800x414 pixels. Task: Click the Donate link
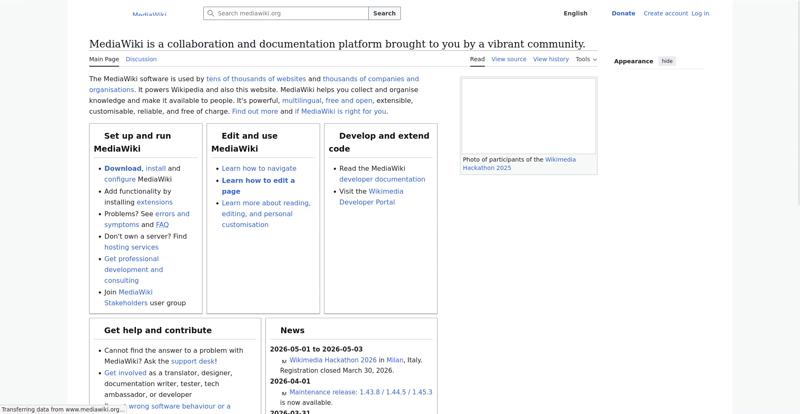point(623,14)
